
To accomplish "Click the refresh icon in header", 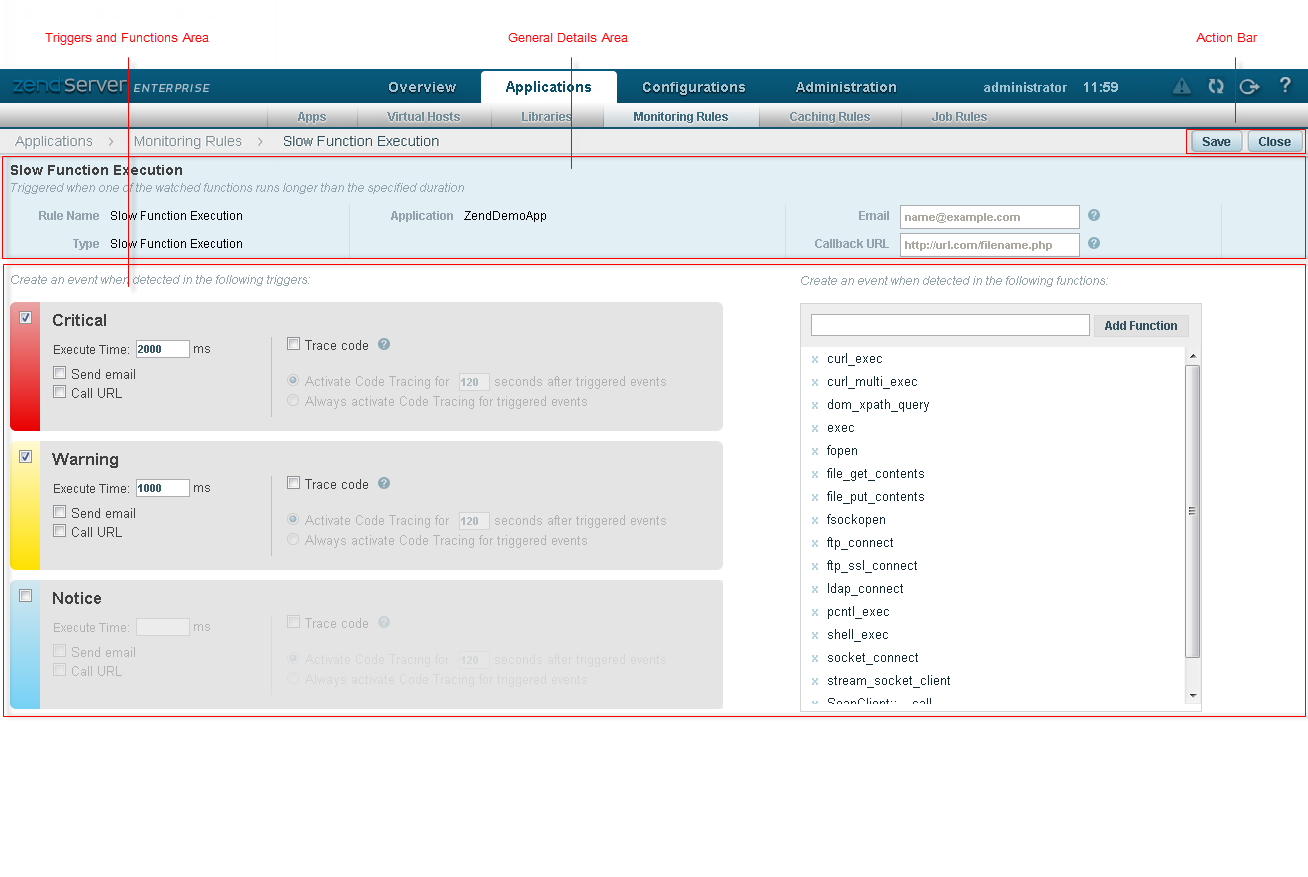I will click(x=1215, y=87).
